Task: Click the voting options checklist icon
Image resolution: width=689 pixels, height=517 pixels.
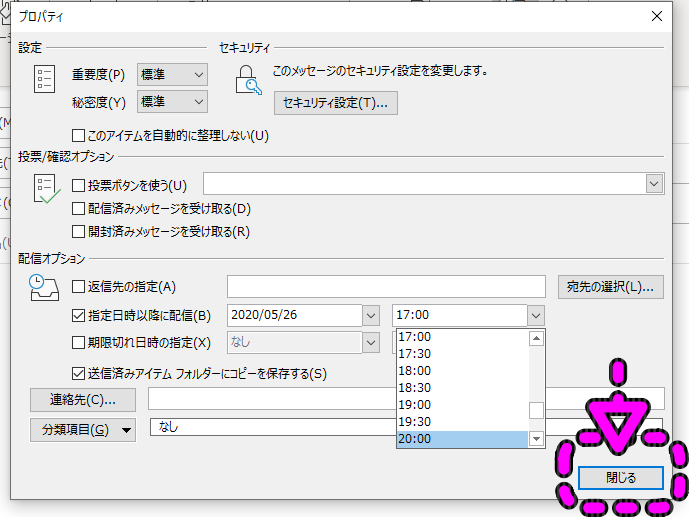Action: 46,189
